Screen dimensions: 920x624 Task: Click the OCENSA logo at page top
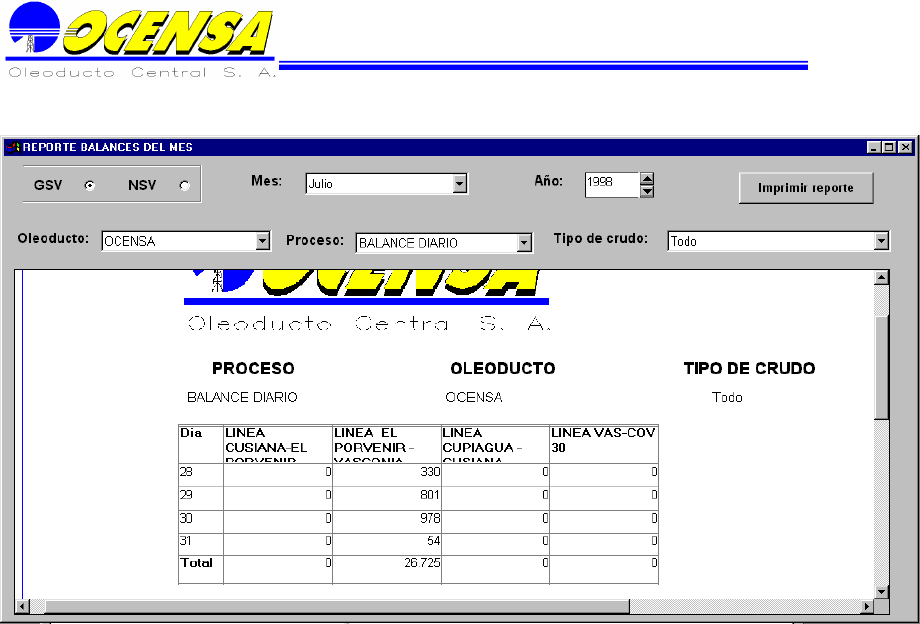(x=141, y=40)
